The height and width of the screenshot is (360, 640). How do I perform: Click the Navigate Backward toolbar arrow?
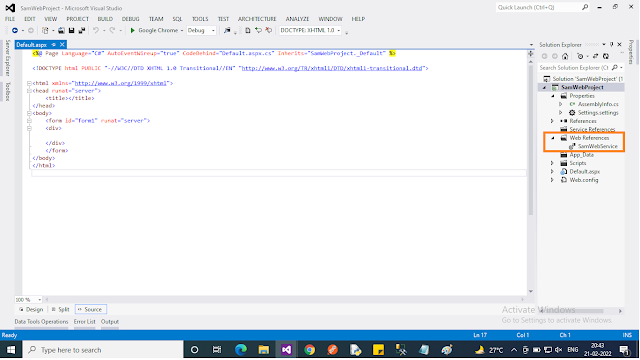coord(15,31)
